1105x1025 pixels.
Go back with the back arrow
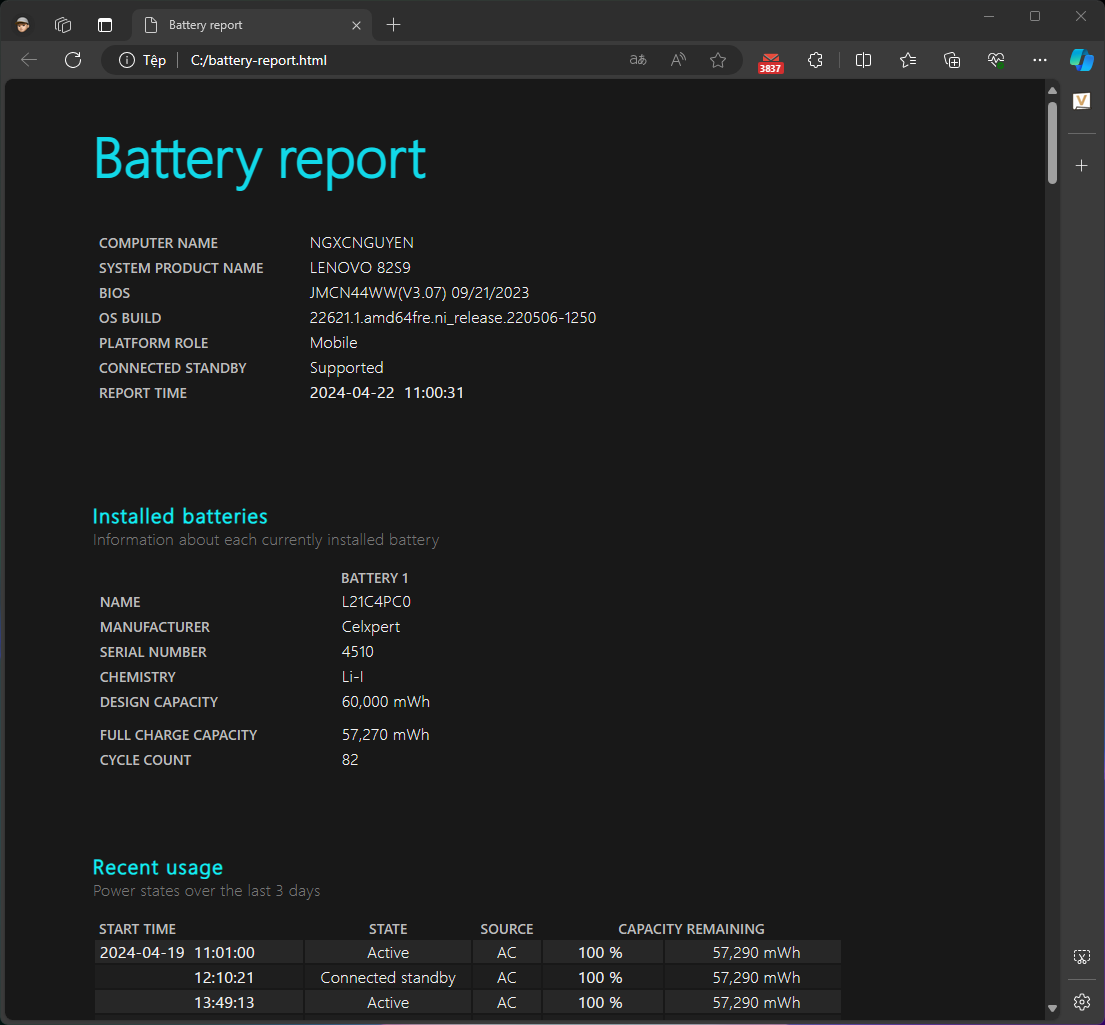pyautogui.click(x=29, y=60)
